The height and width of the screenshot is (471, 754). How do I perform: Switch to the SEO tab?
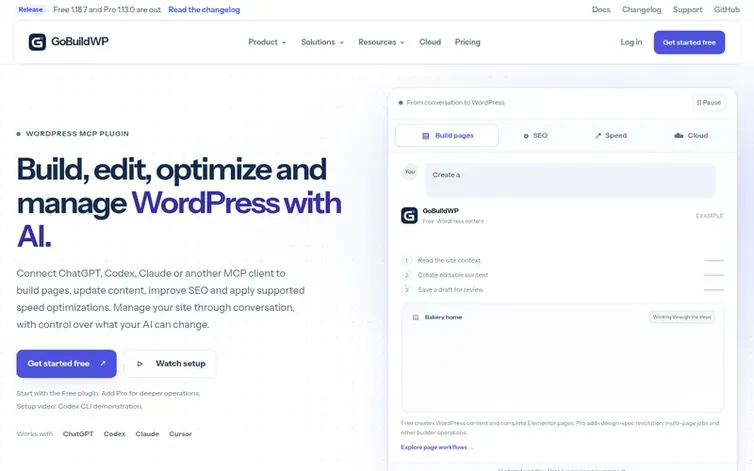pos(535,136)
